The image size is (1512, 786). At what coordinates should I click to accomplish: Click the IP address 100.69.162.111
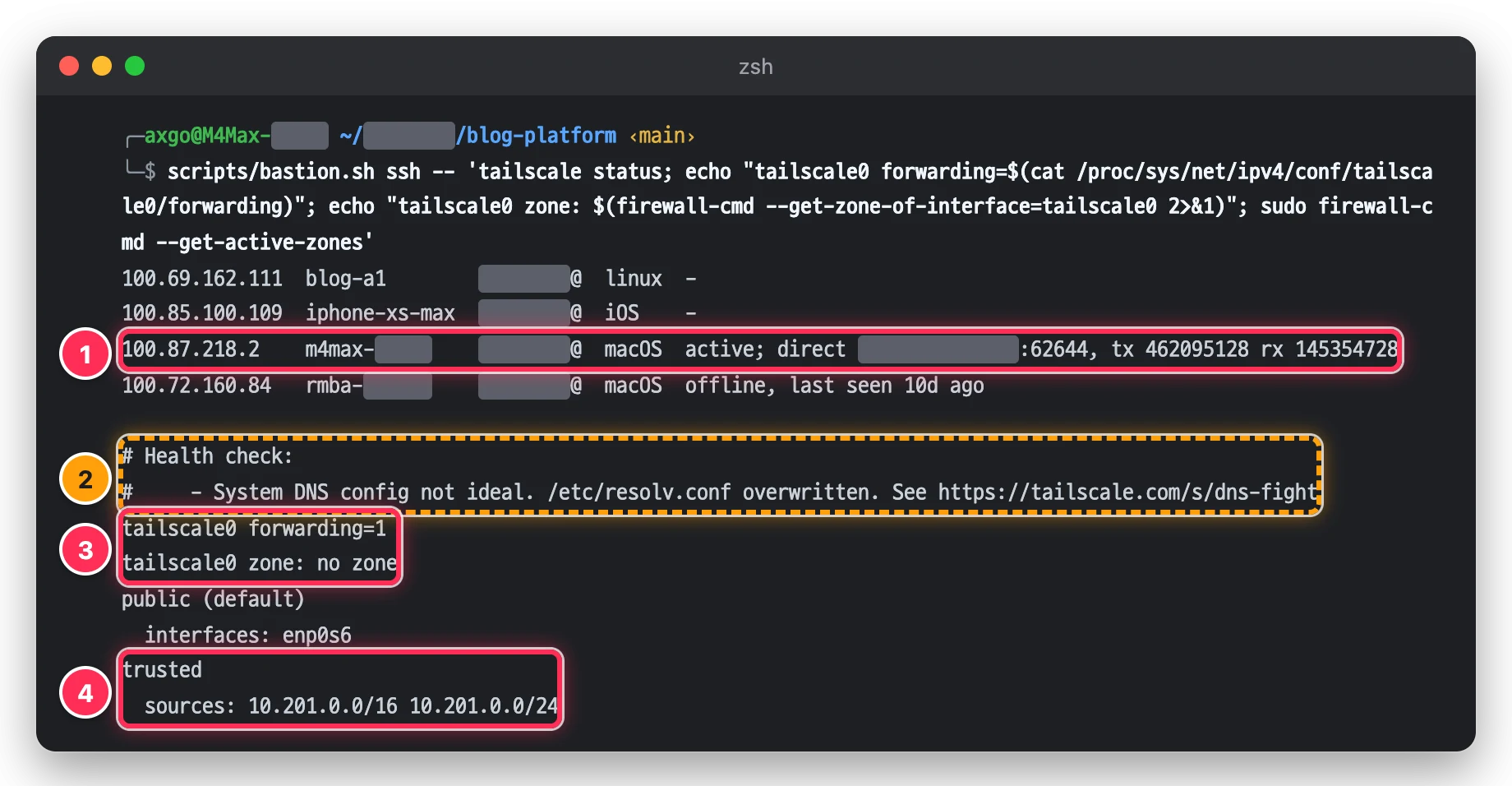pos(202,278)
